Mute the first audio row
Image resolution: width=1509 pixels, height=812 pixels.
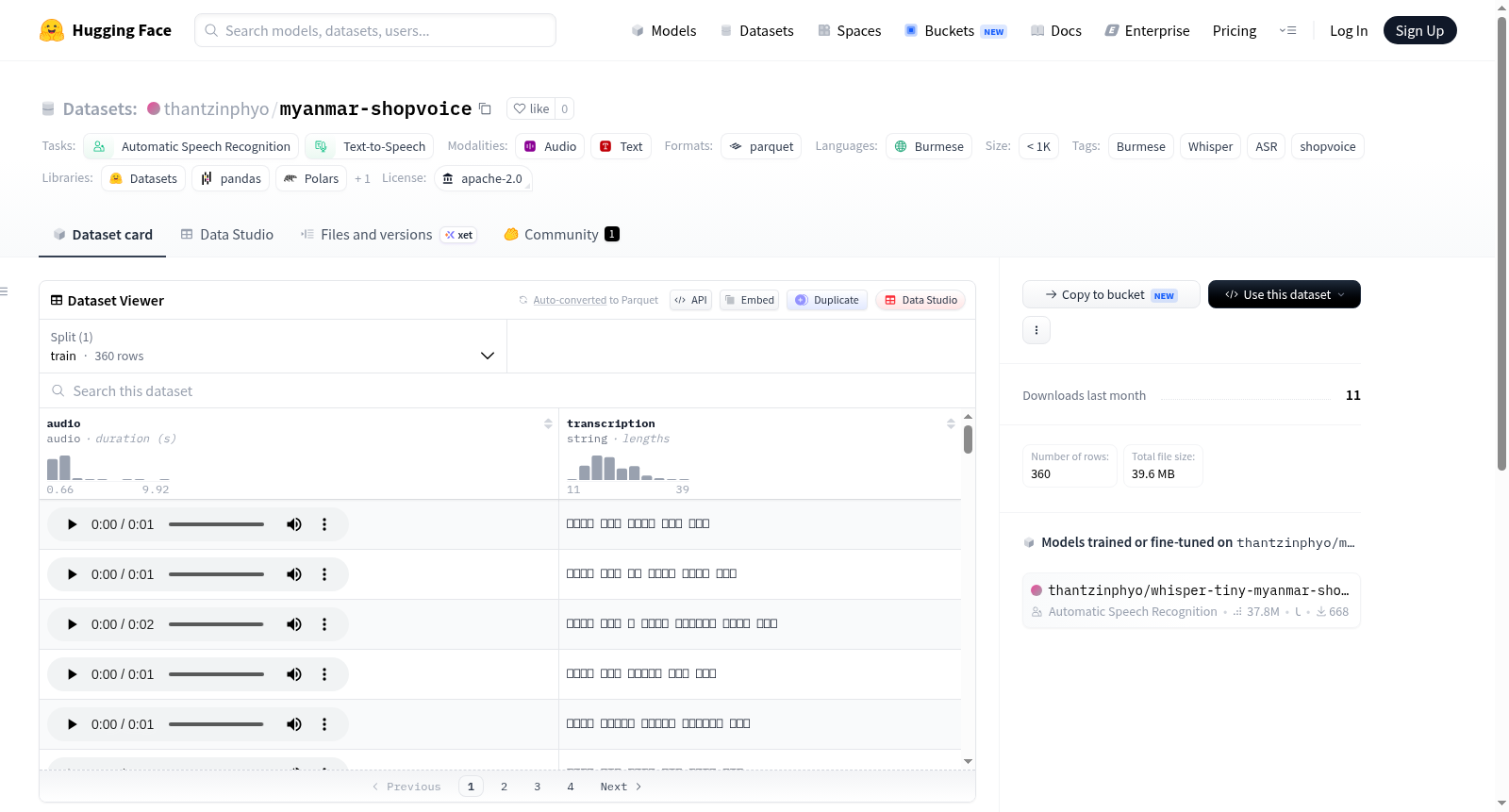294,524
